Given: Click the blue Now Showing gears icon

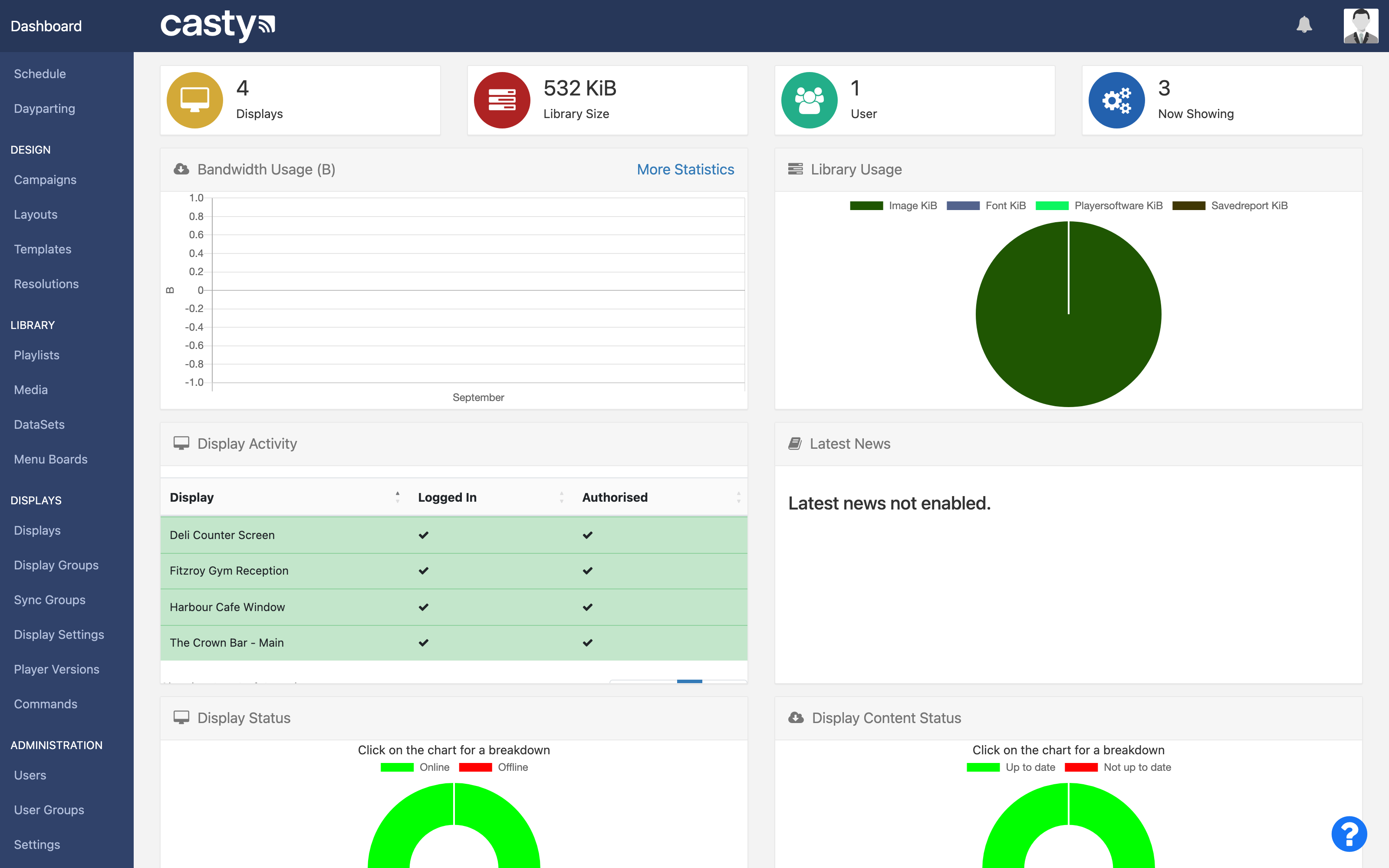Looking at the screenshot, I should [1116, 100].
